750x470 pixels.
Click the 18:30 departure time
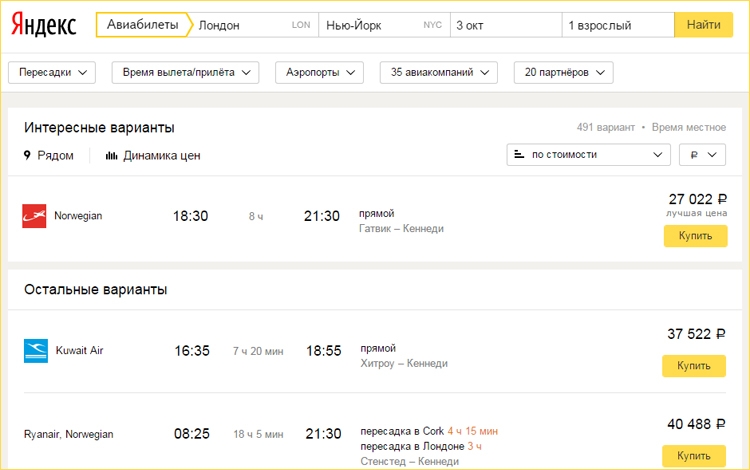(190, 216)
